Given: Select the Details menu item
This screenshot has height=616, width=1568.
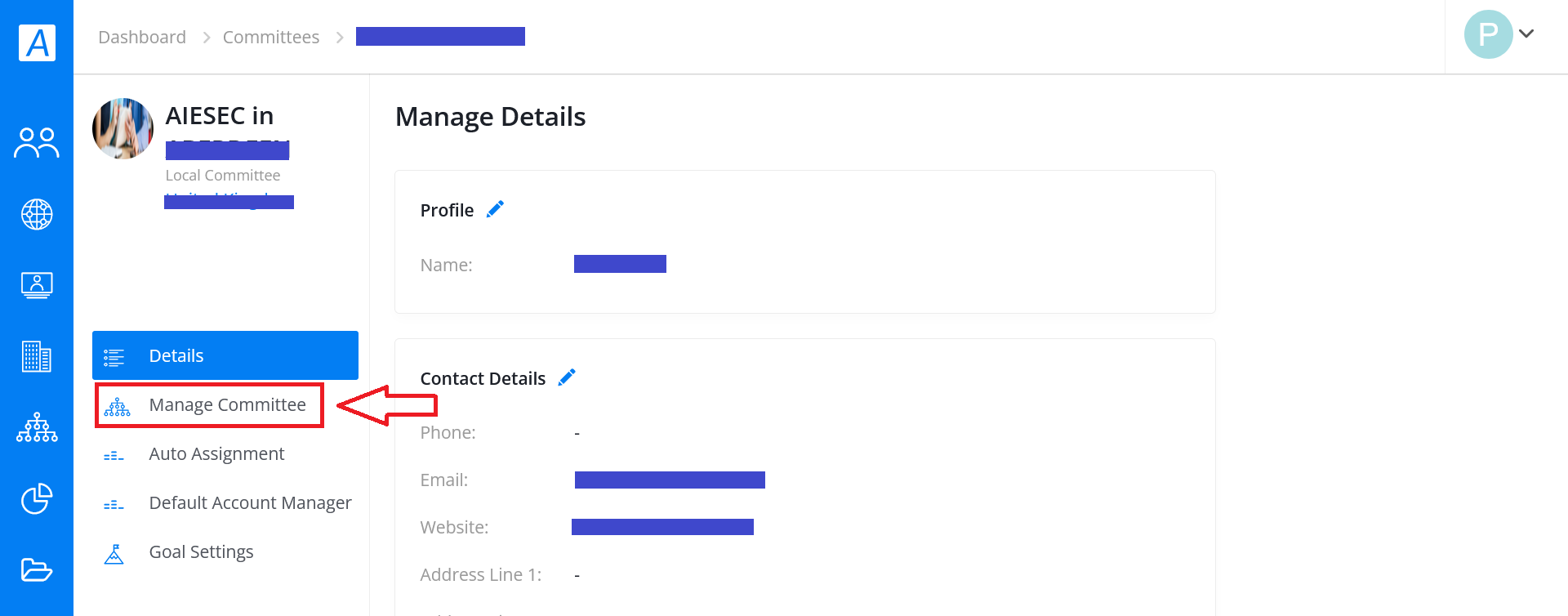Looking at the screenshot, I should click(x=225, y=355).
